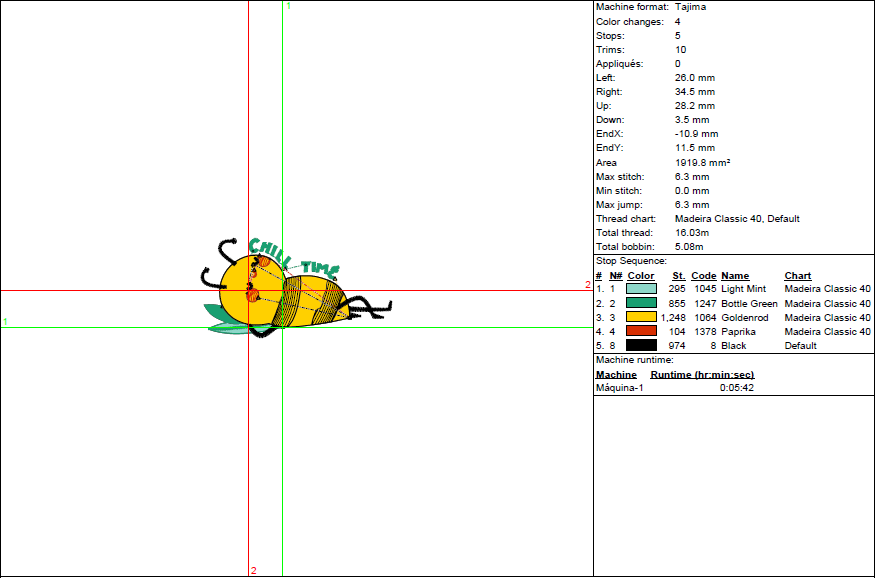This screenshot has height=578, width=875.
Task: Click the Light Mint color swatch
Action: [x=641, y=289]
